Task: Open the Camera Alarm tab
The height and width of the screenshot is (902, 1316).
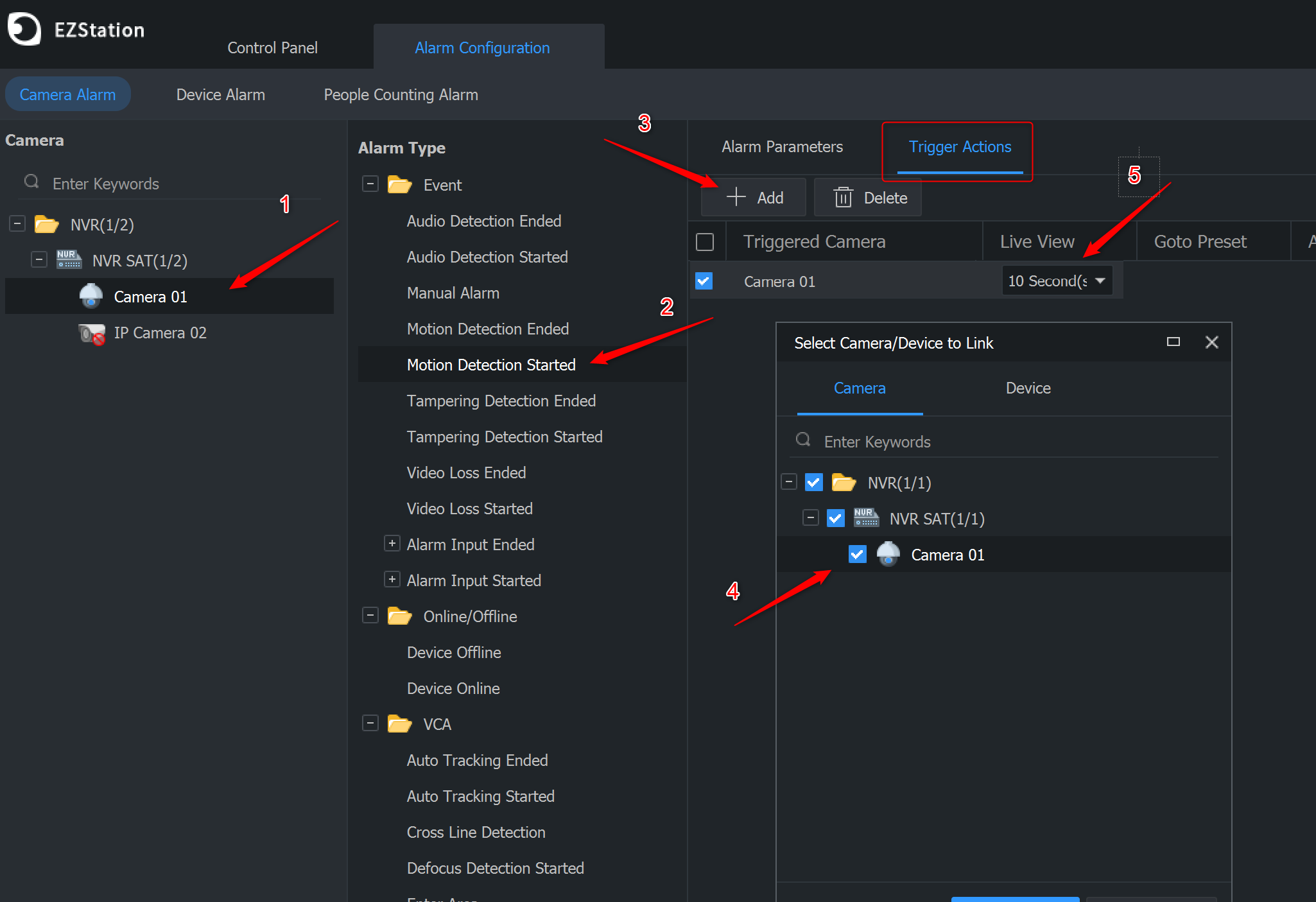Action: [67, 94]
